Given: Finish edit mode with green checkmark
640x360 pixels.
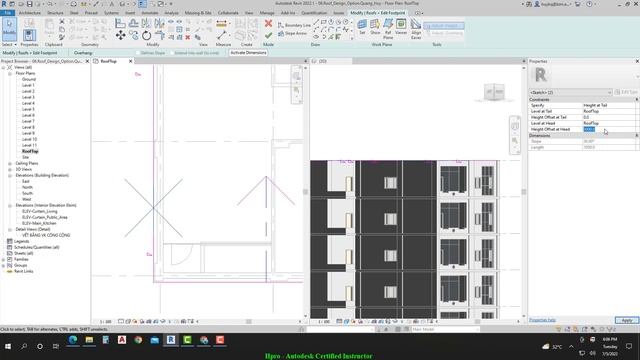Looking at the screenshot, I should [268, 36].
